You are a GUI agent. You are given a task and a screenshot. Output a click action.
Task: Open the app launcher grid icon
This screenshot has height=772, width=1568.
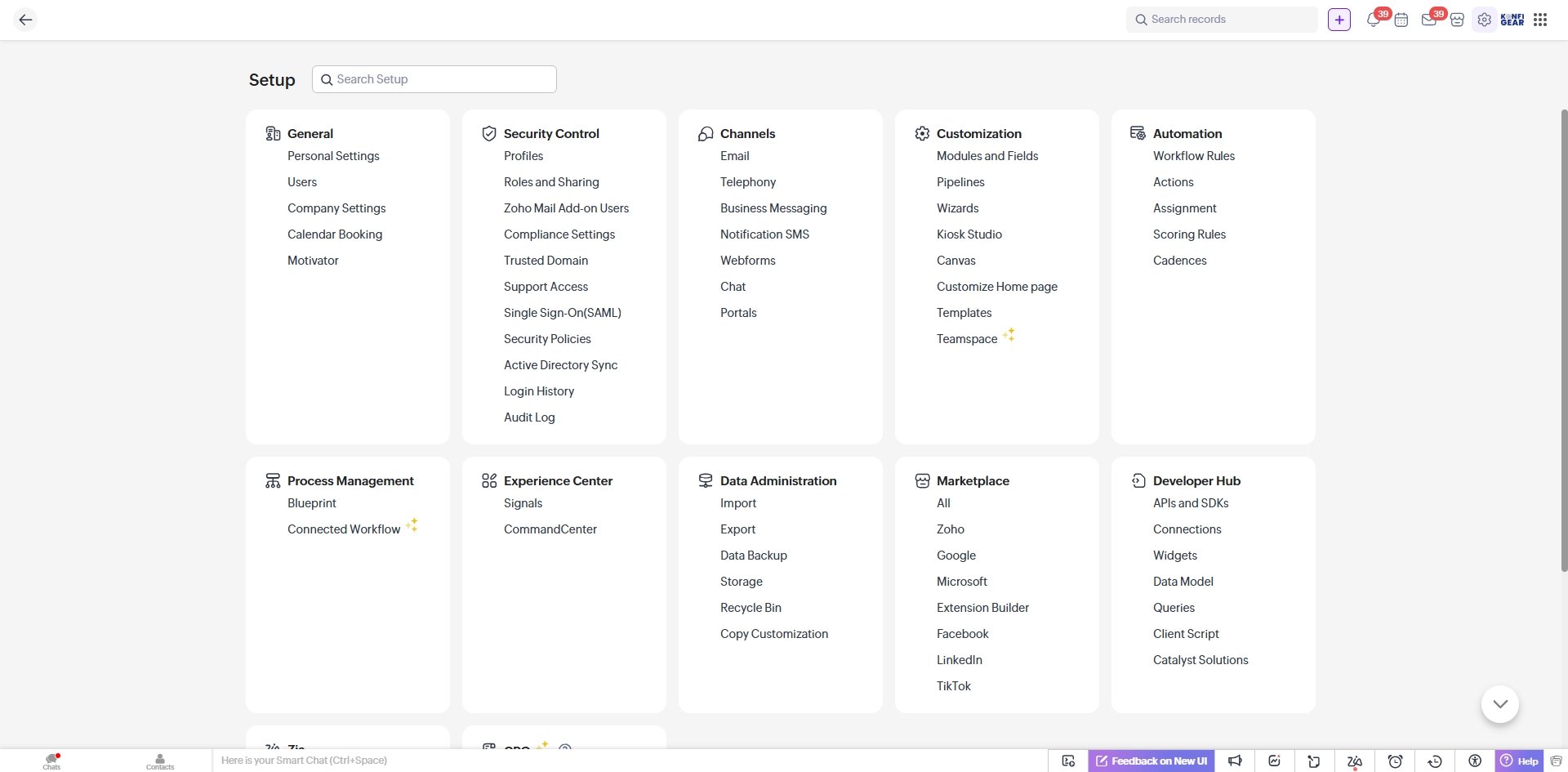tap(1541, 19)
